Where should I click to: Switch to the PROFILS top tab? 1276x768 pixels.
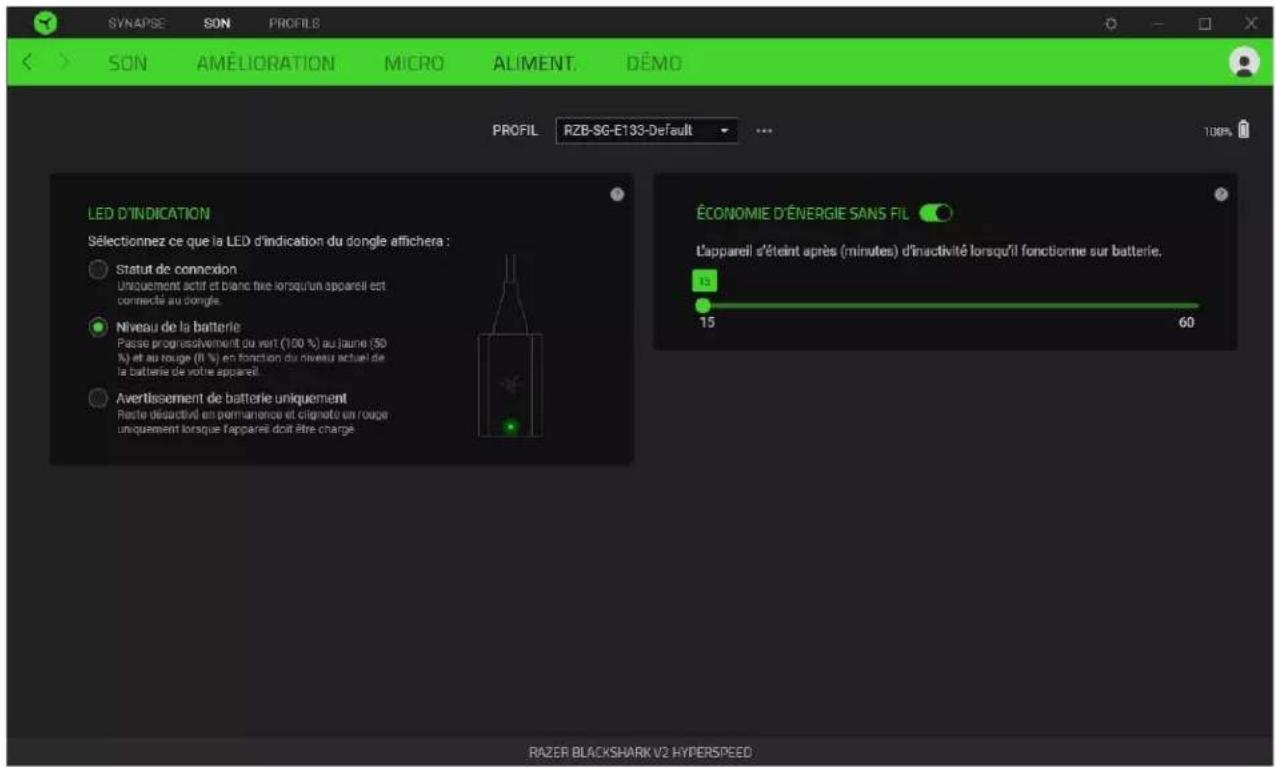pyautogui.click(x=294, y=22)
